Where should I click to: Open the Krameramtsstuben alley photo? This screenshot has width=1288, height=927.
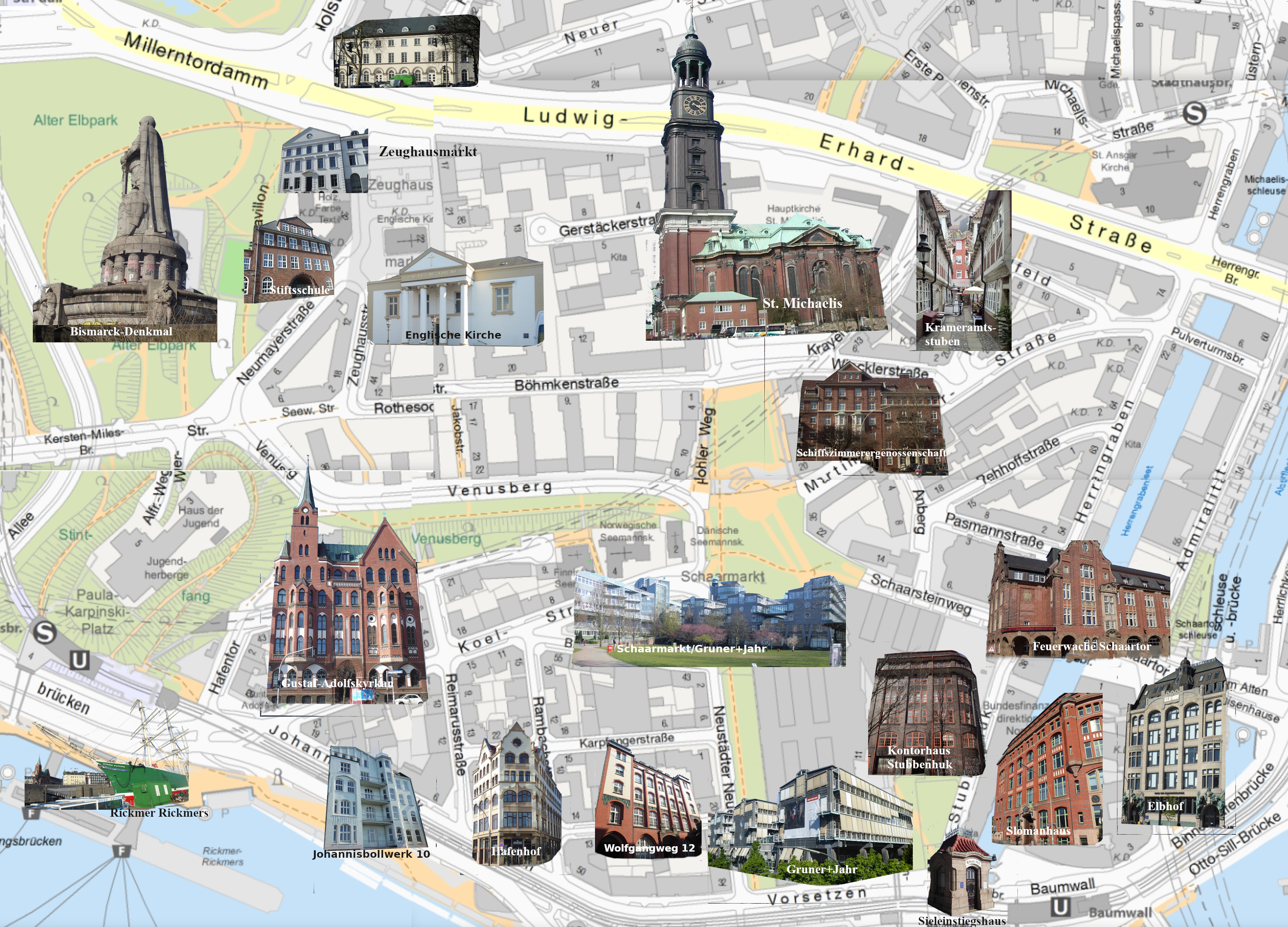click(x=964, y=270)
